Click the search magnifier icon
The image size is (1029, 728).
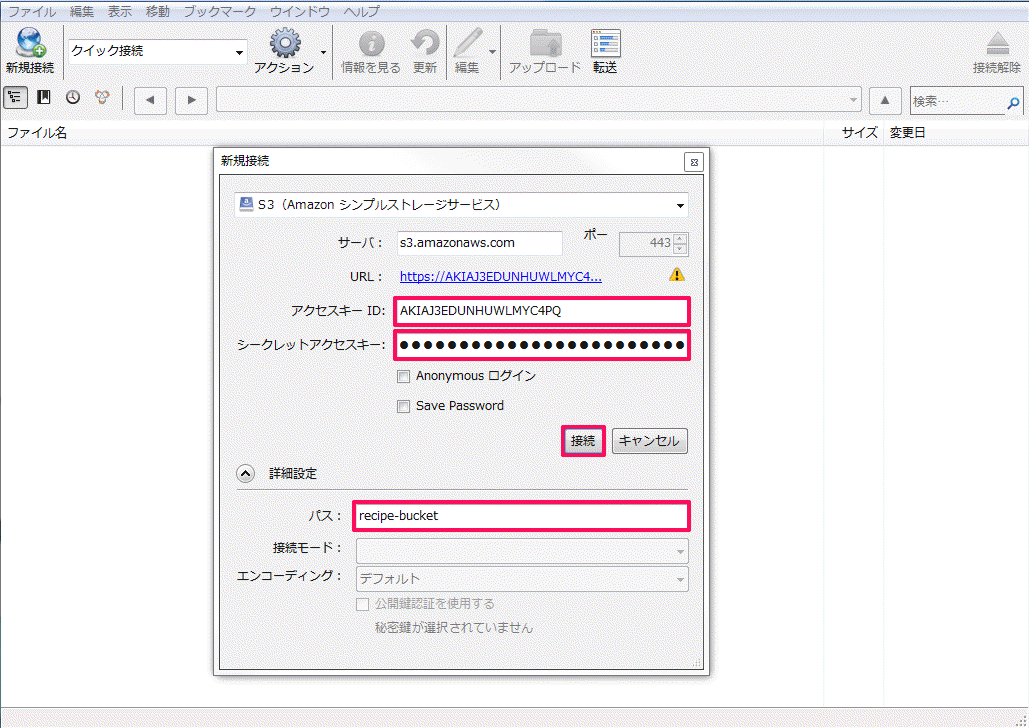coord(1013,102)
